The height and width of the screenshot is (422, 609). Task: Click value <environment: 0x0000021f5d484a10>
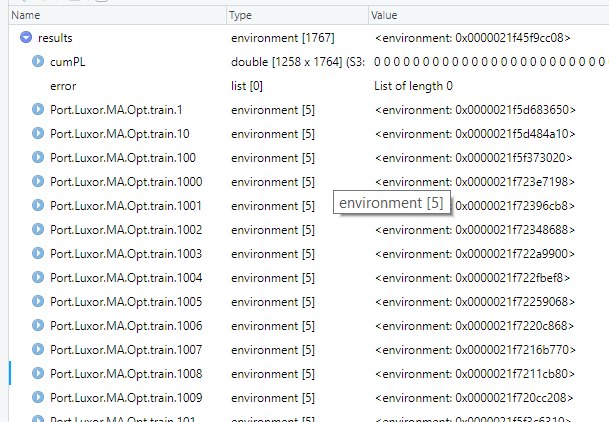pos(475,134)
